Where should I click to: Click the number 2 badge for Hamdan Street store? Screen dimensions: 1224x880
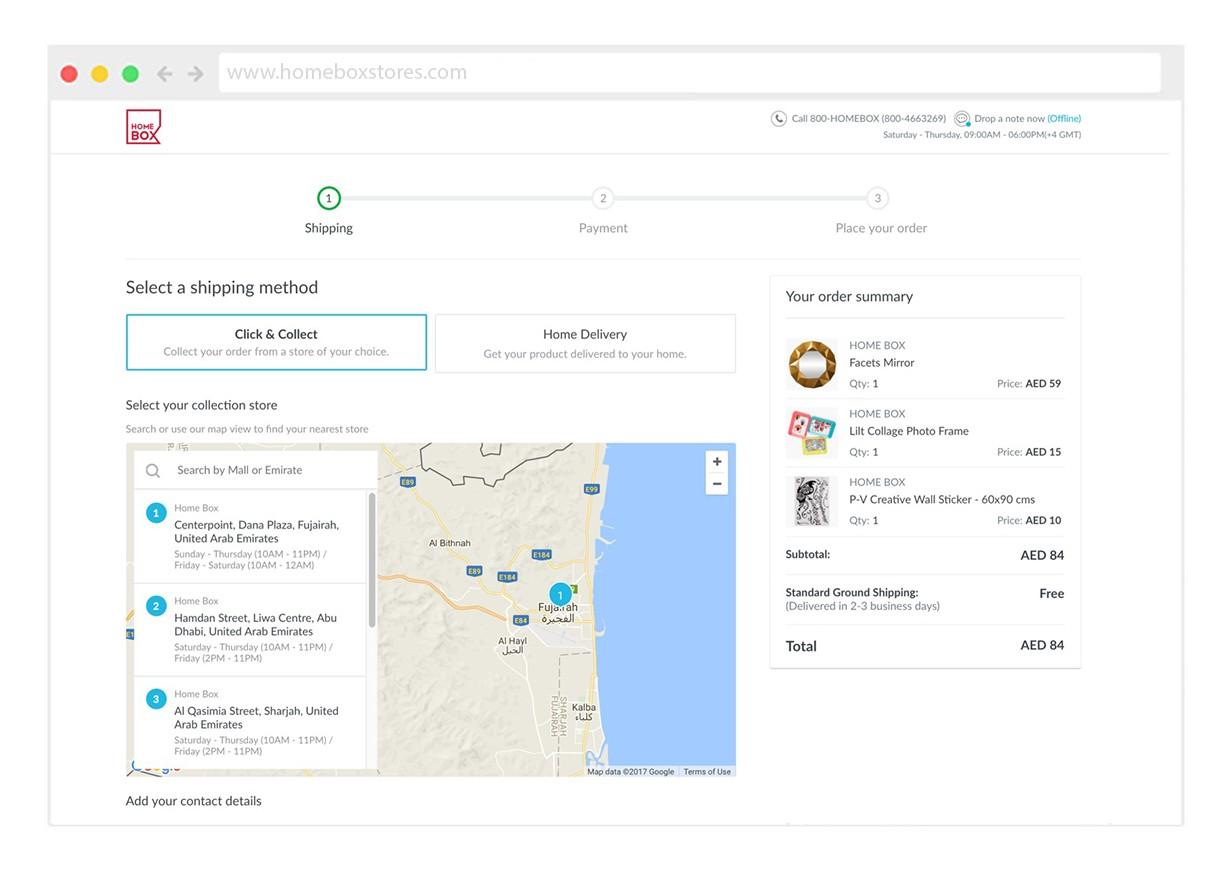click(x=156, y=606)
